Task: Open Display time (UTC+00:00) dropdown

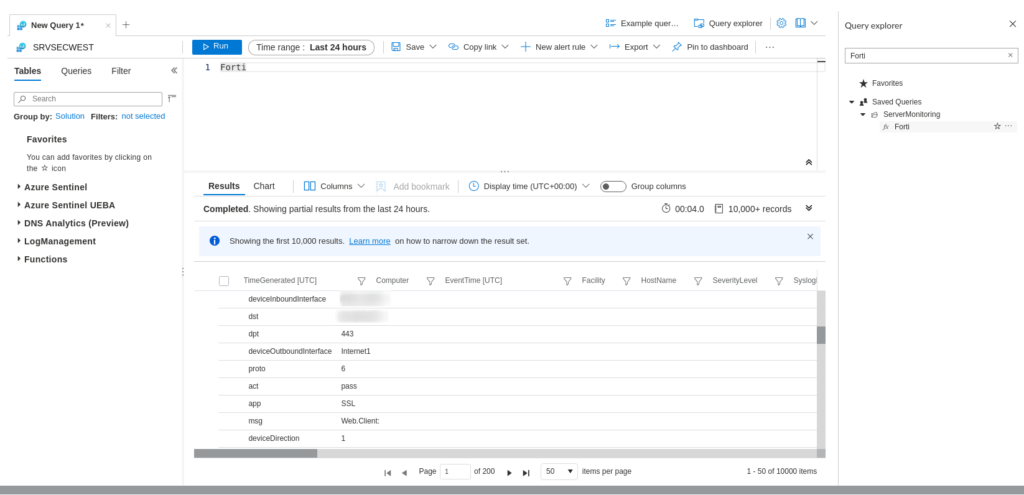Action: (529, 186)
